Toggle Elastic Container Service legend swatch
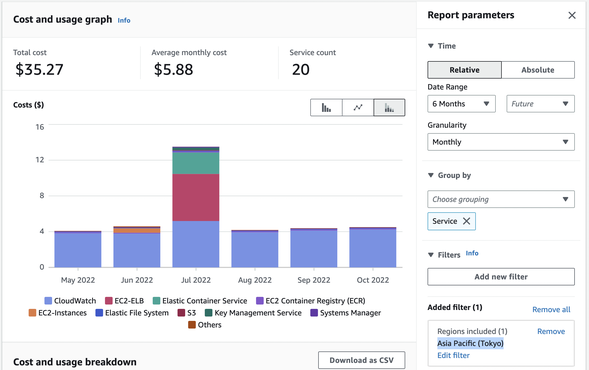The image size is (589, 370). point(156,301)
